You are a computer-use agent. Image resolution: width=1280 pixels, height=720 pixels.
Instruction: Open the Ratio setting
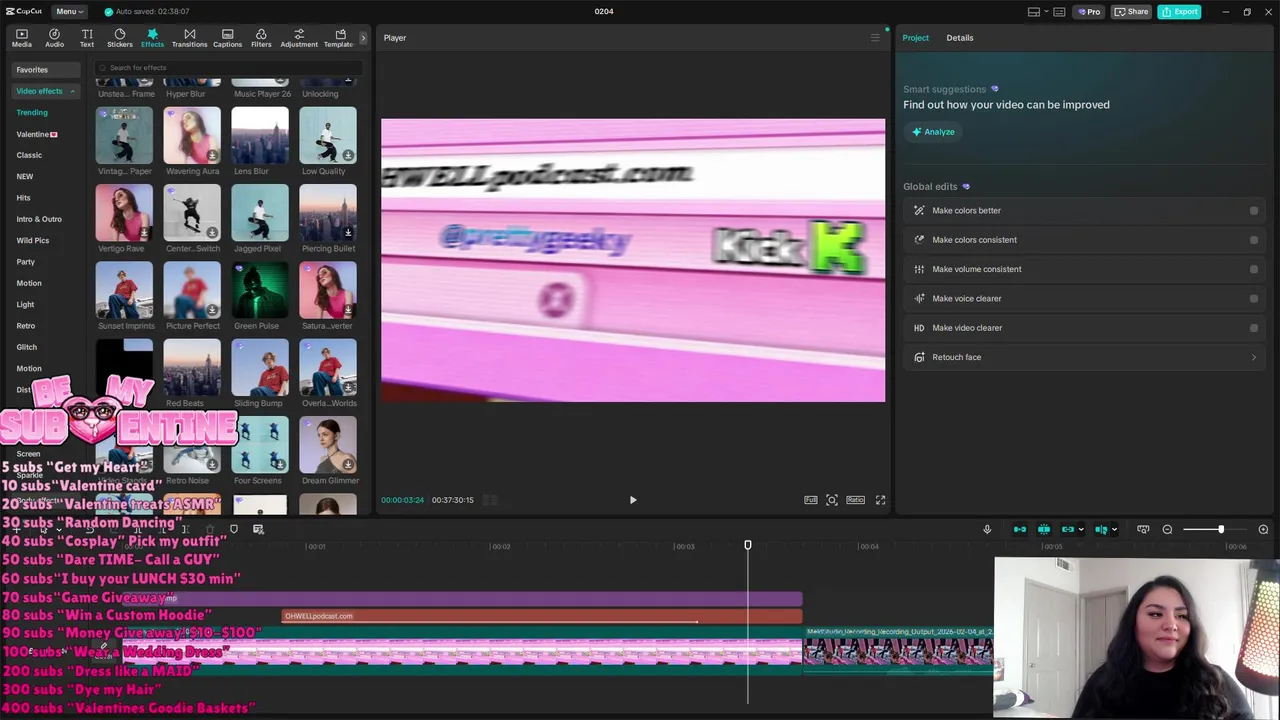(855, 500)
